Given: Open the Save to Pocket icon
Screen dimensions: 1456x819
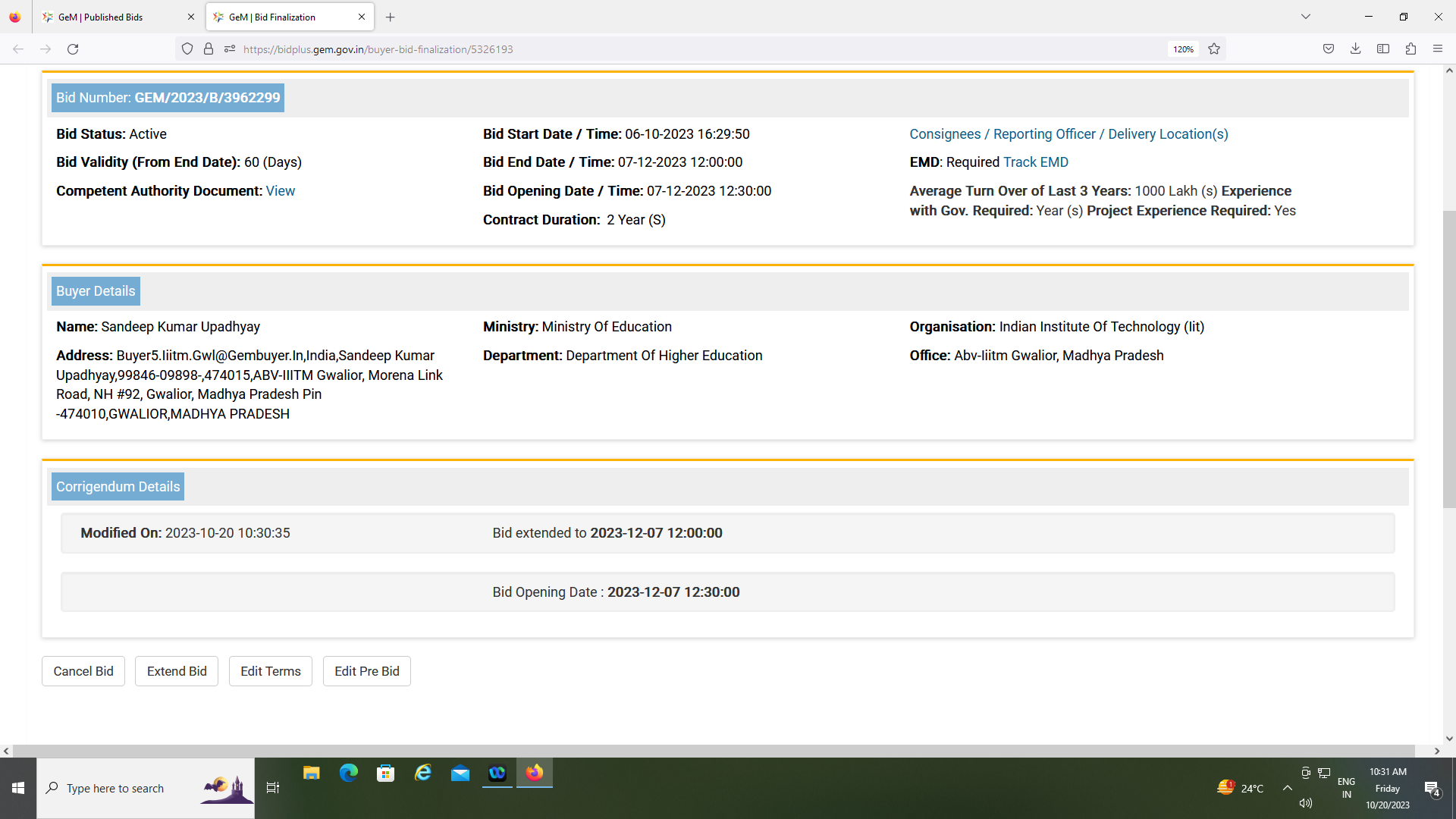Looking at the screenshot, I should [x=1329, y=49].
